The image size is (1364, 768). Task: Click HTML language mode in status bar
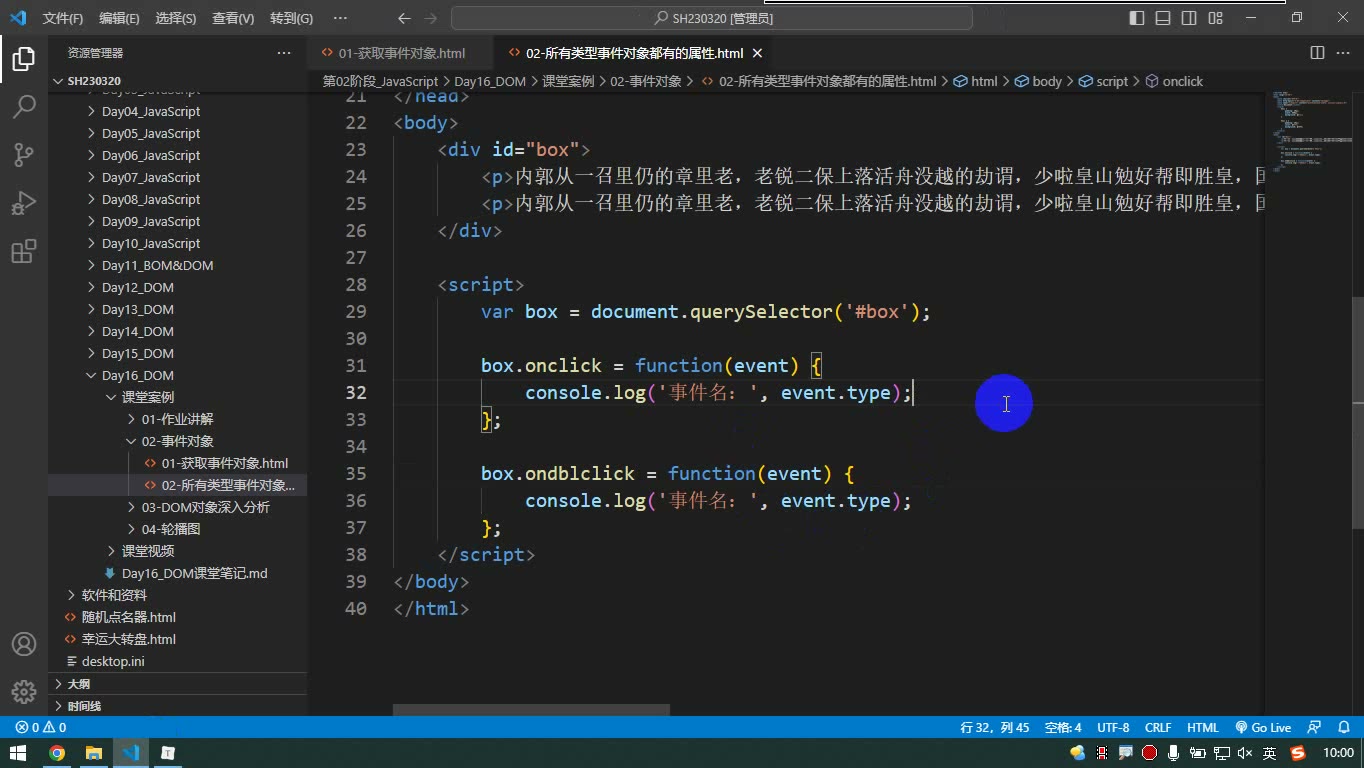coord(1203,728)
